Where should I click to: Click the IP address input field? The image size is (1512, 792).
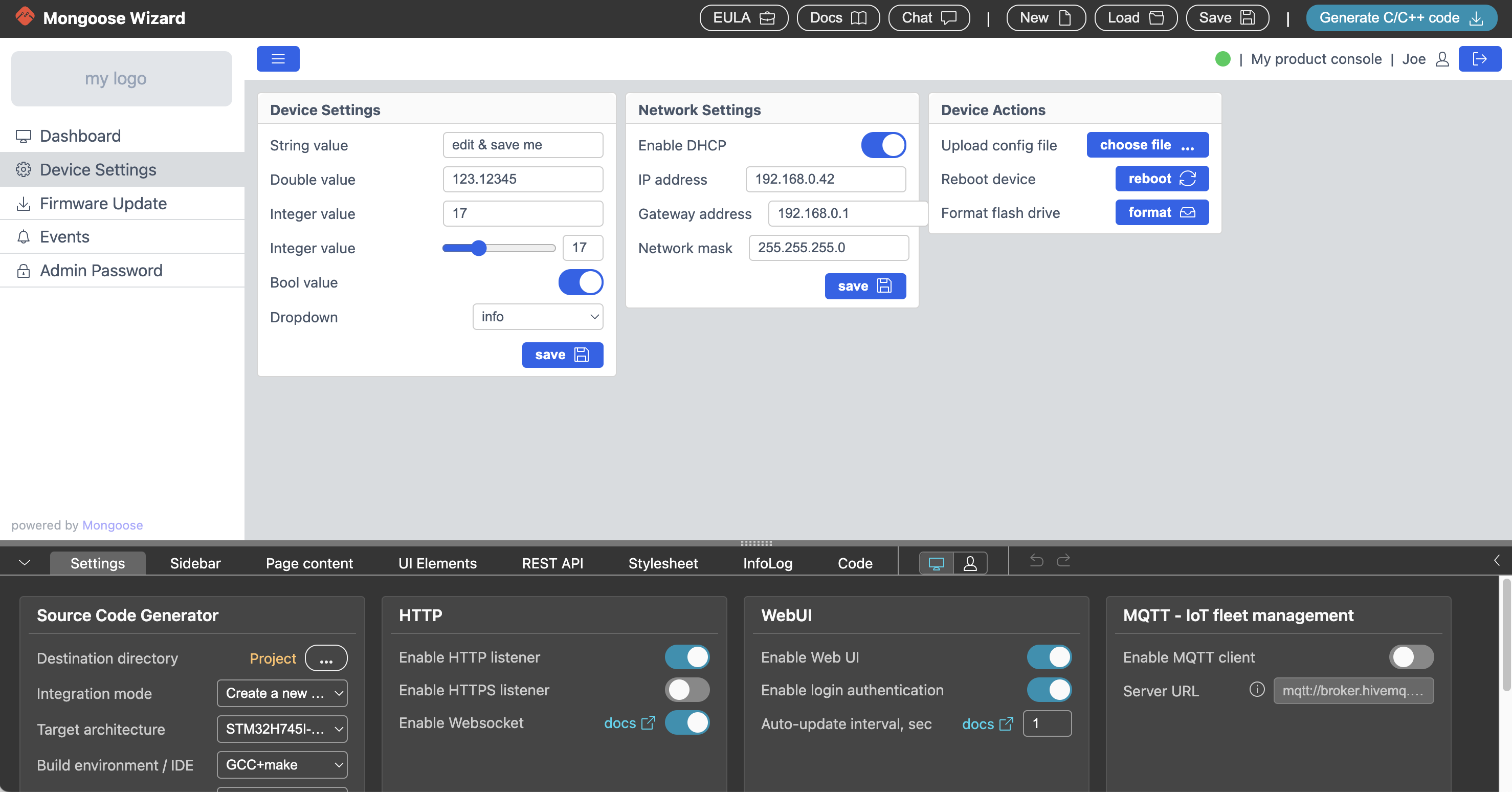(825, 179)
